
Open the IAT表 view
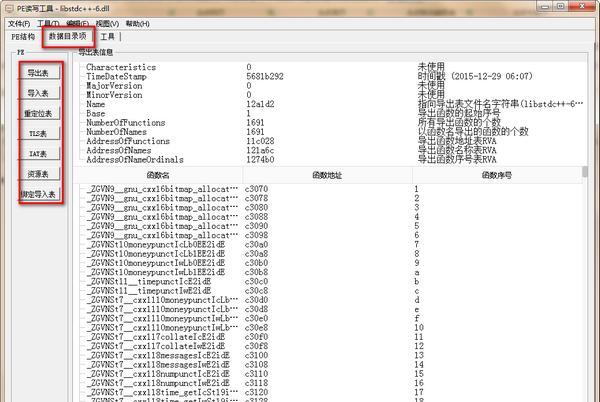tap(39, 154)
